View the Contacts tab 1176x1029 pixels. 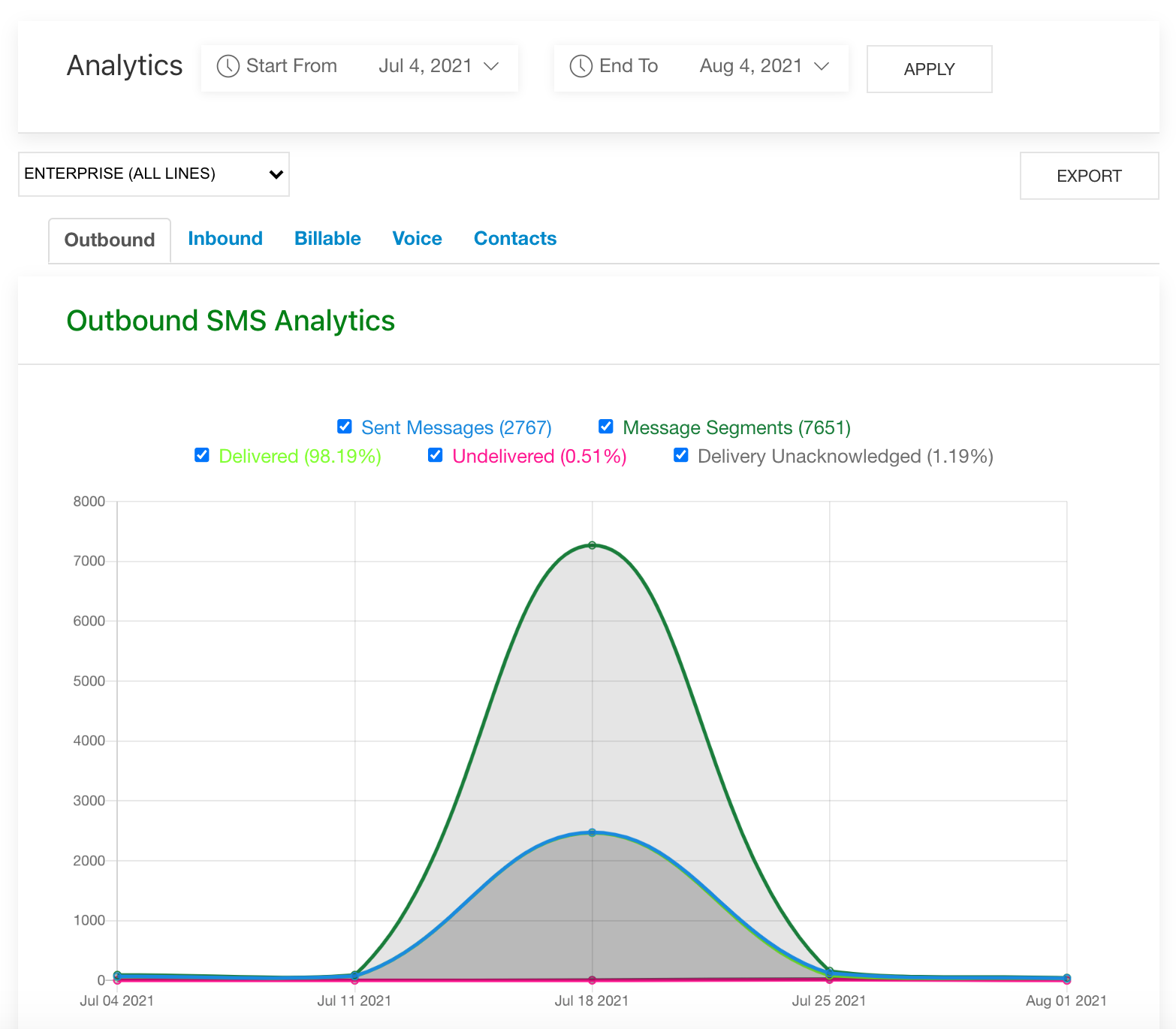[514, 239]
